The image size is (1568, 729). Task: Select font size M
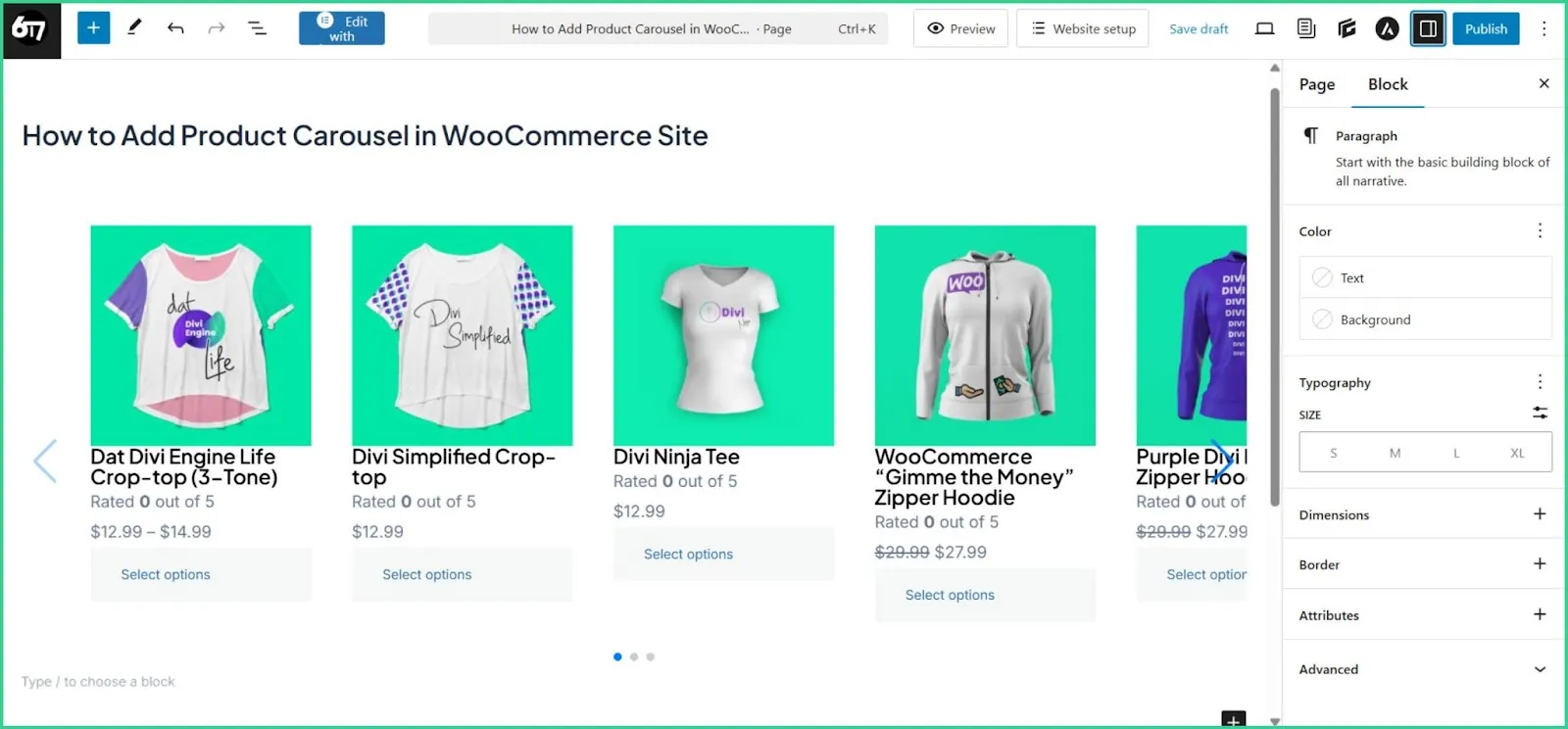coord(1395,453)
